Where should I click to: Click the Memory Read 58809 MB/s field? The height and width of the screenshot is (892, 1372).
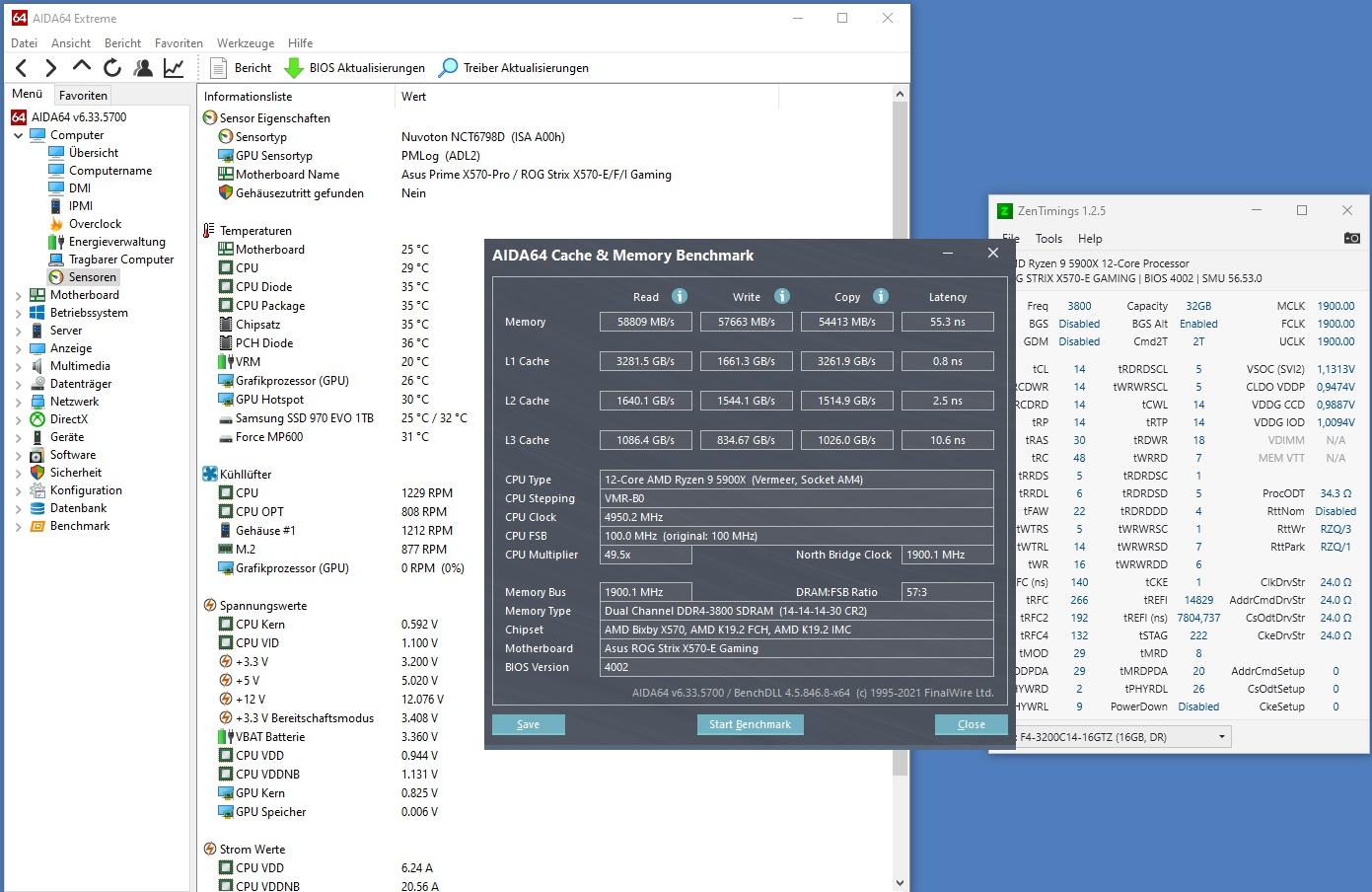(646, 322)
